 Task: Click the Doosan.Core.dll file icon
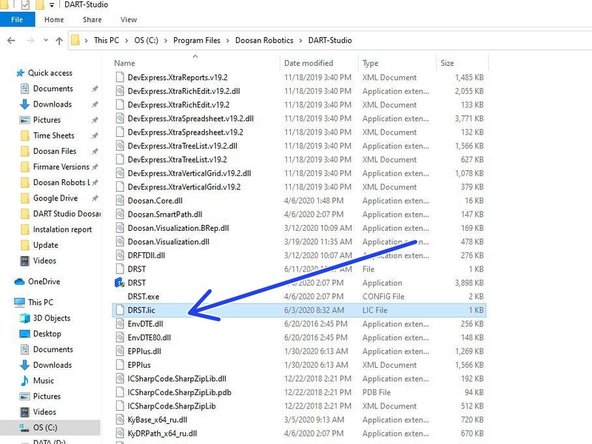(x=120, y=200)
